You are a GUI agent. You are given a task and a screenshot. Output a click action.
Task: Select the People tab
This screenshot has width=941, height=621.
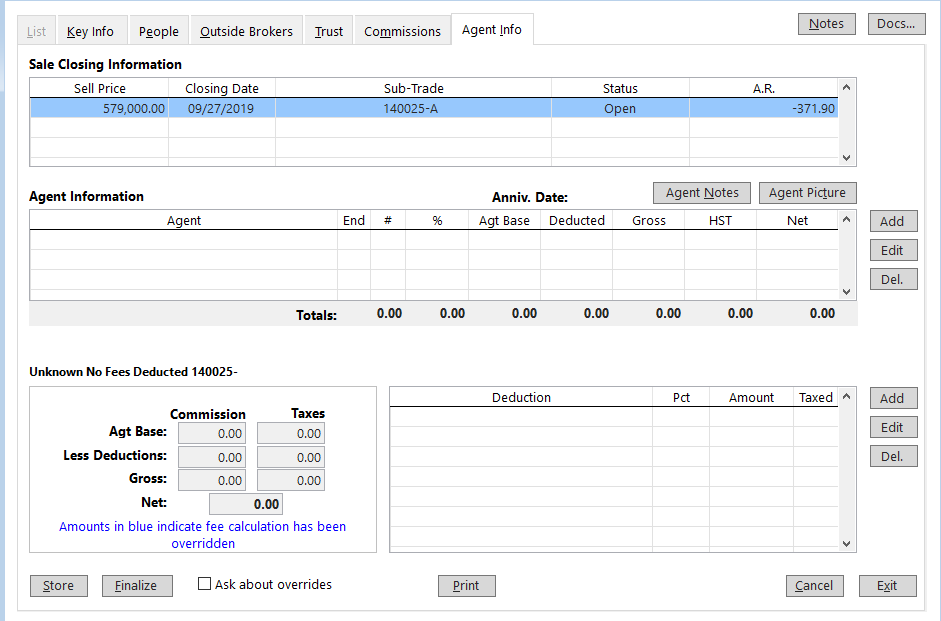pyautogui.click(x=158, y=30)
